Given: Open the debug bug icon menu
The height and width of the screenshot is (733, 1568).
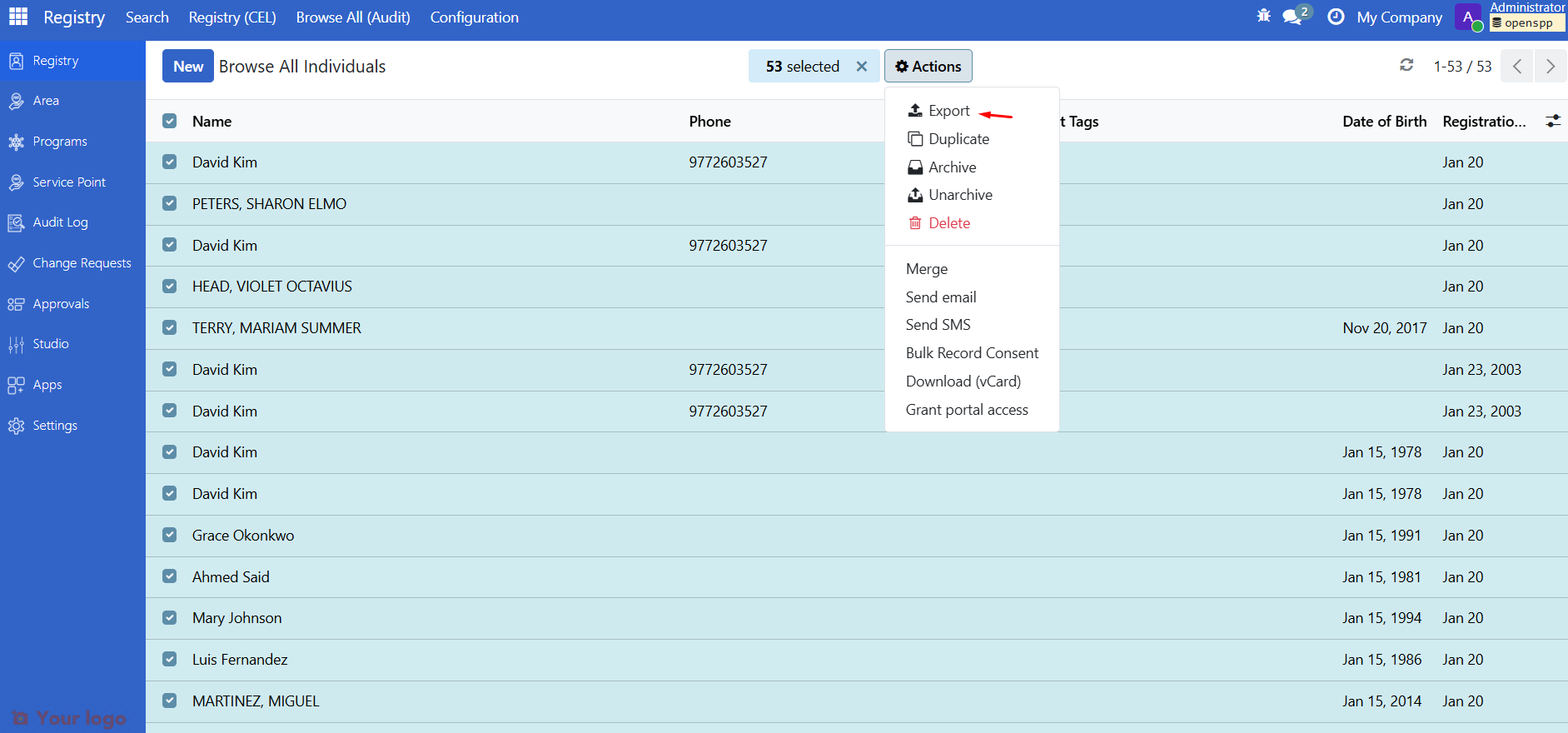Looking at the screenshot, I should point(1263,16).
